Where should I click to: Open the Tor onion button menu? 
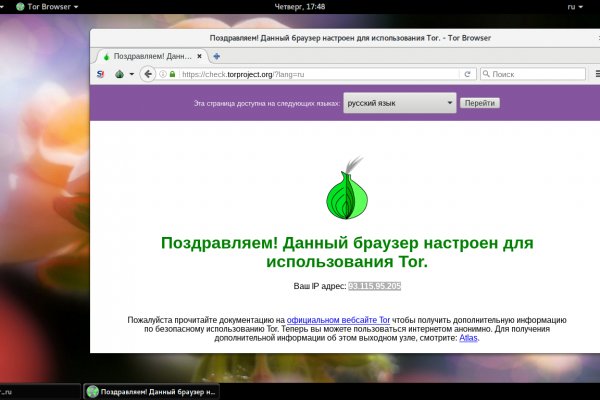pos(119,74)
